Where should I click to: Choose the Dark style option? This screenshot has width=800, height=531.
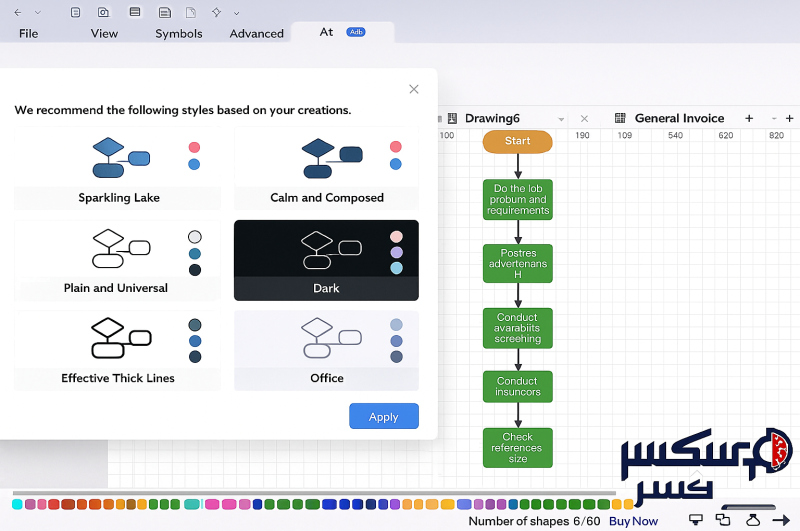pyautogui.click(x=326, y=260)
